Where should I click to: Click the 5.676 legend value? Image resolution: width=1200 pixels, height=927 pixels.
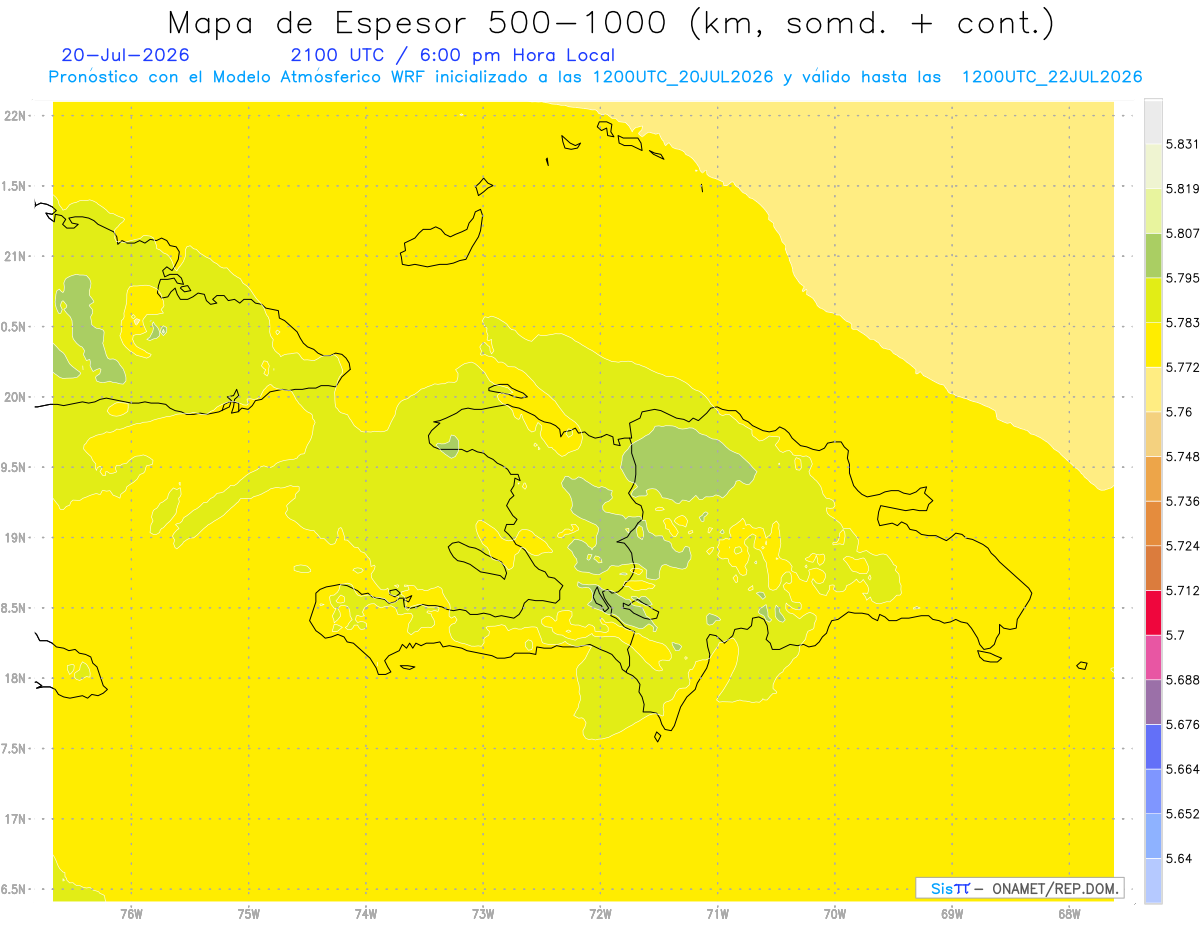pyautogui.click(x=1182, y=724)
